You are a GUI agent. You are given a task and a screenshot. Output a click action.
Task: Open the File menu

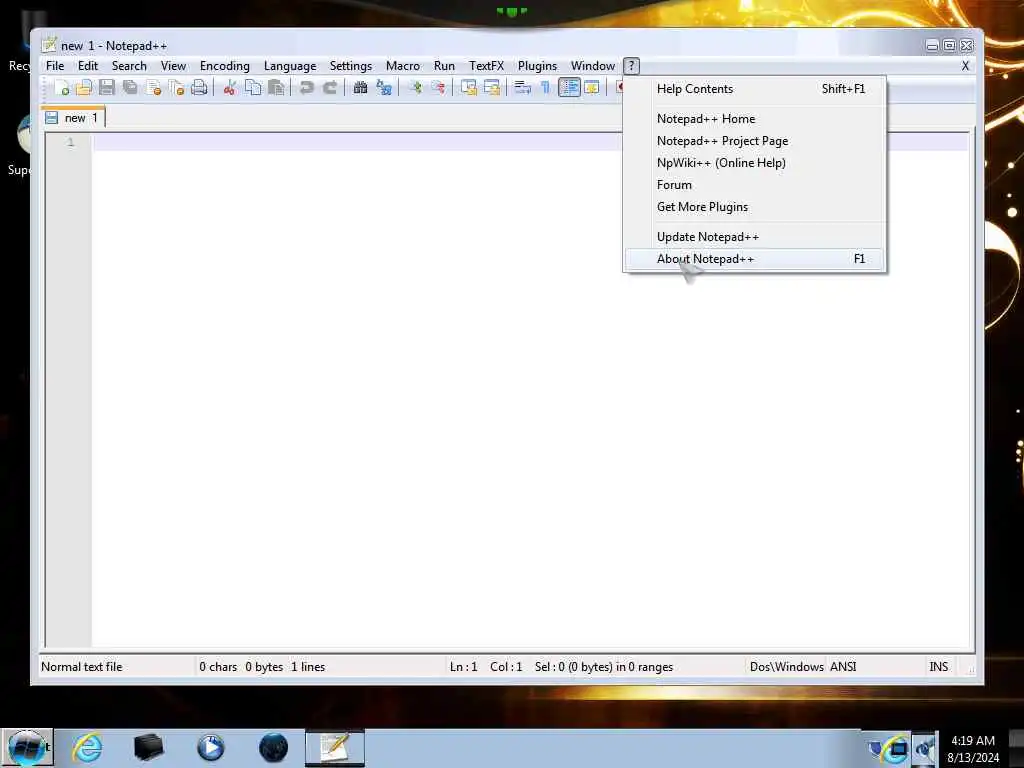tap(55, 66)
